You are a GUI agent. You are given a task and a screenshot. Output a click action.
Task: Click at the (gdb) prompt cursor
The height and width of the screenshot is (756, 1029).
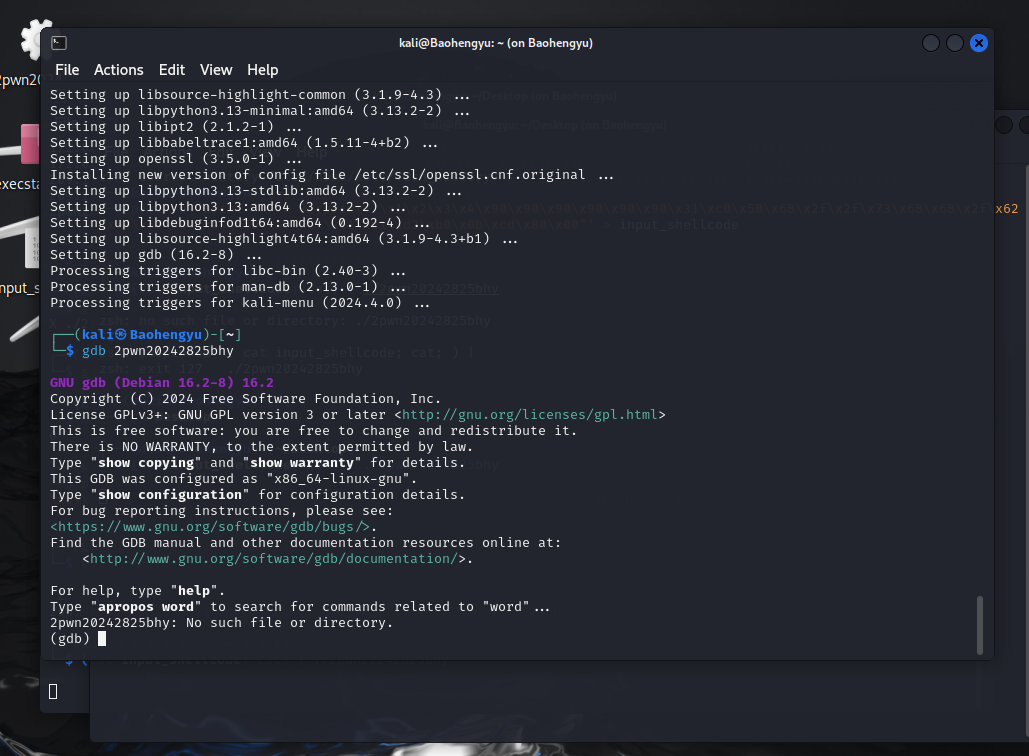point(102,639)
